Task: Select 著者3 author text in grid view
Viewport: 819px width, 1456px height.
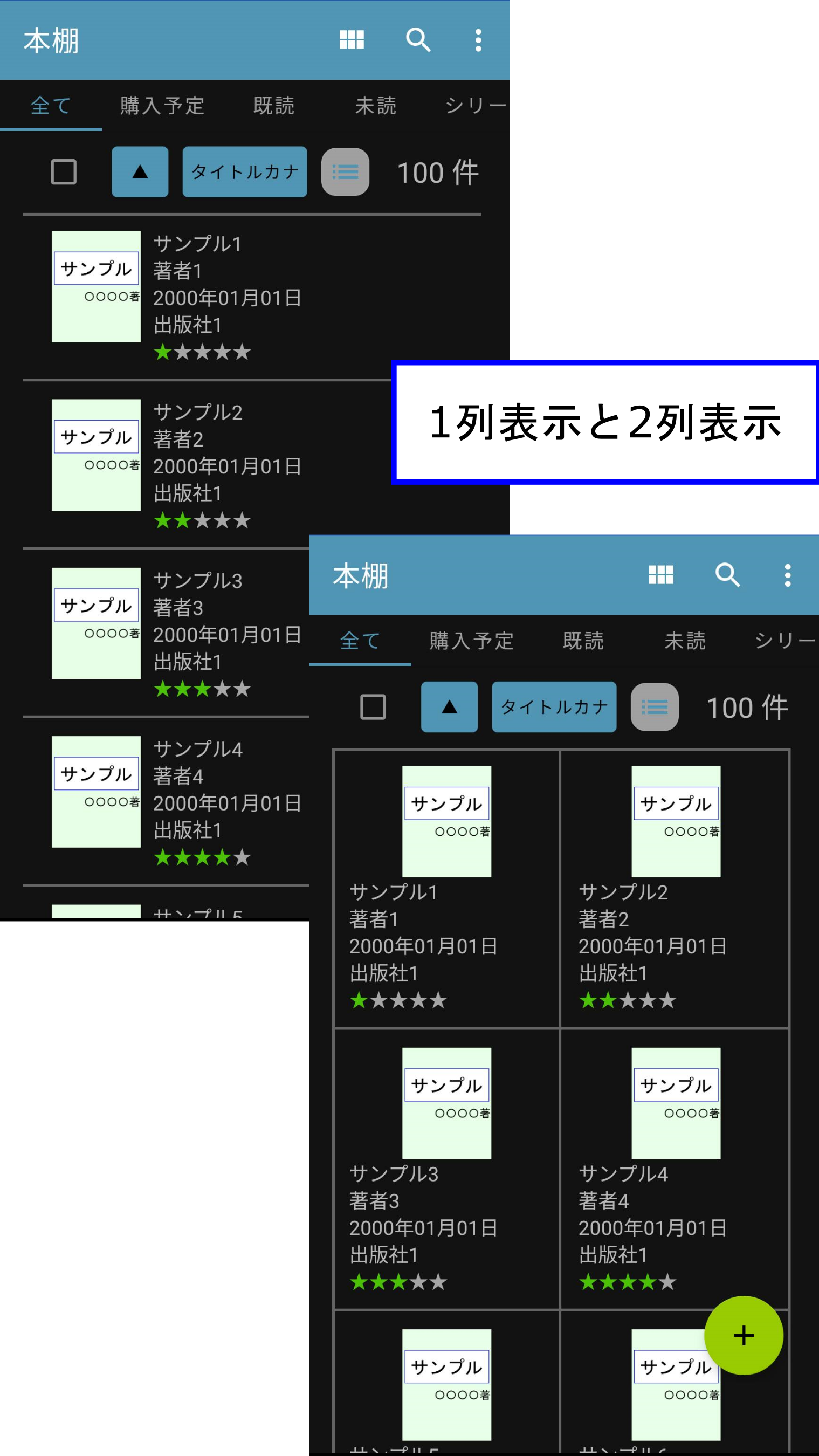Action: click(x=374, y=1201)
